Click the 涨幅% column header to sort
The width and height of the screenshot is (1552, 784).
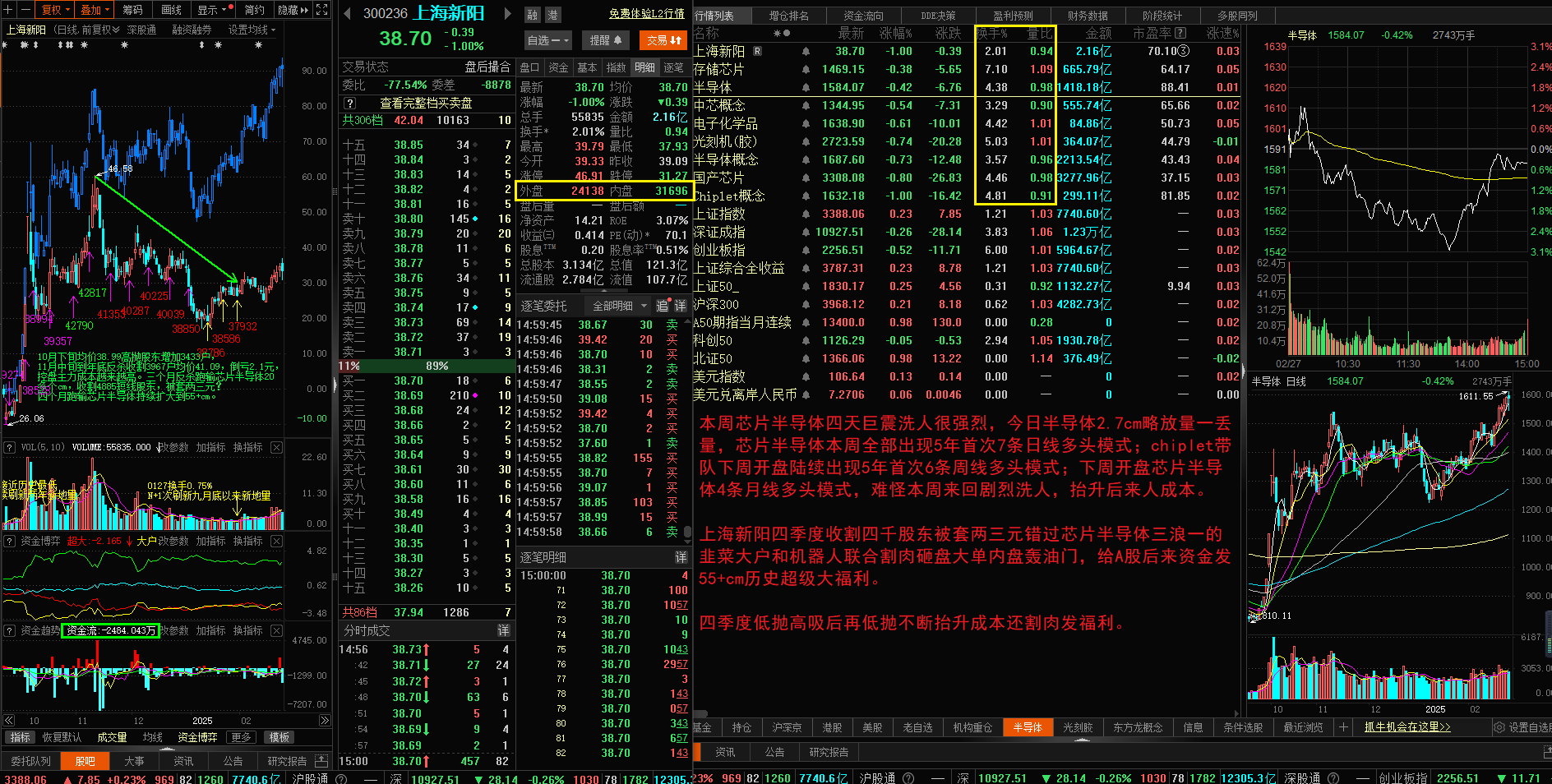[x=895, y=33]
